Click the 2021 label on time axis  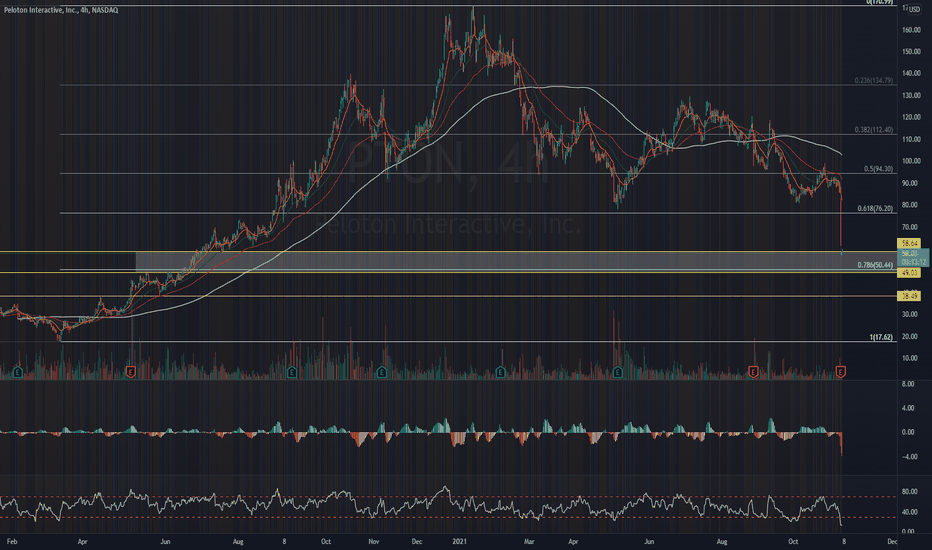(459, 542)
